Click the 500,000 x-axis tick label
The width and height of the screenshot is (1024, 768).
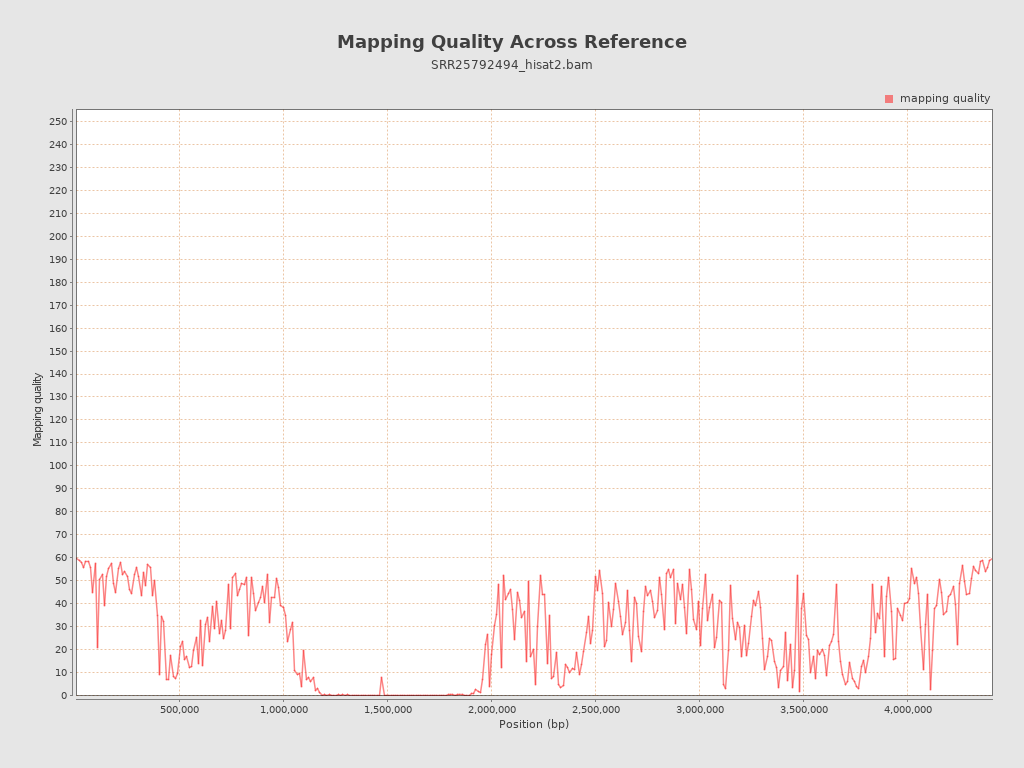180,710
